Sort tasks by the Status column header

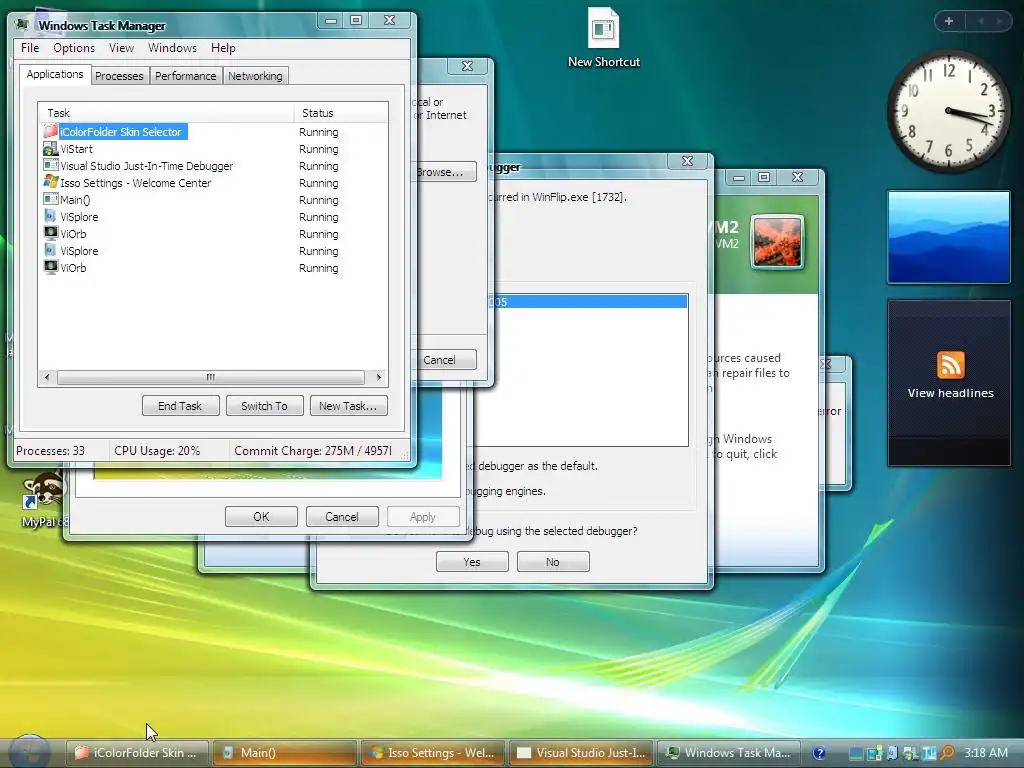[340, 113]
